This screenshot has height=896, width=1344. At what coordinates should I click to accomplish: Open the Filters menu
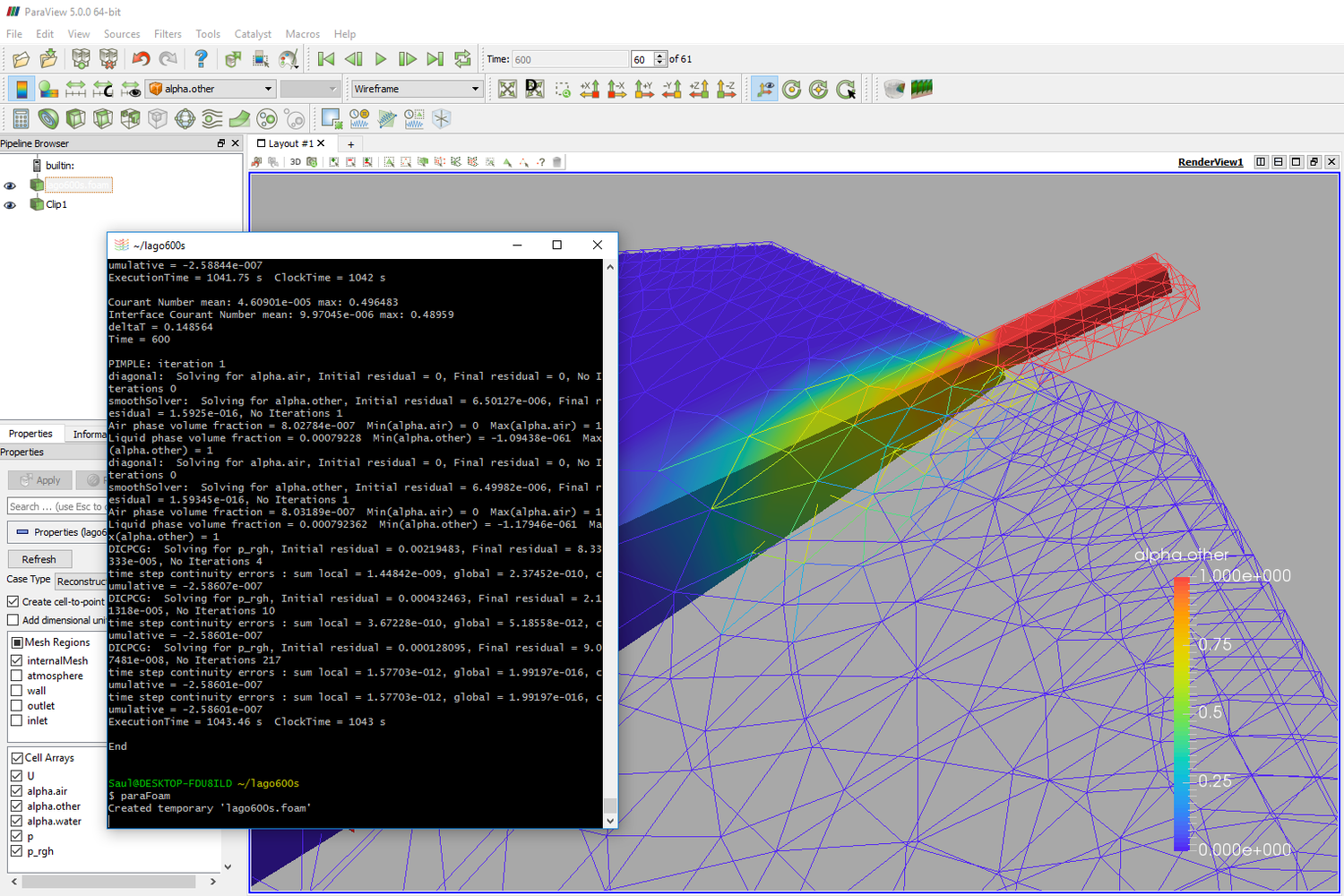click(168, 34)
